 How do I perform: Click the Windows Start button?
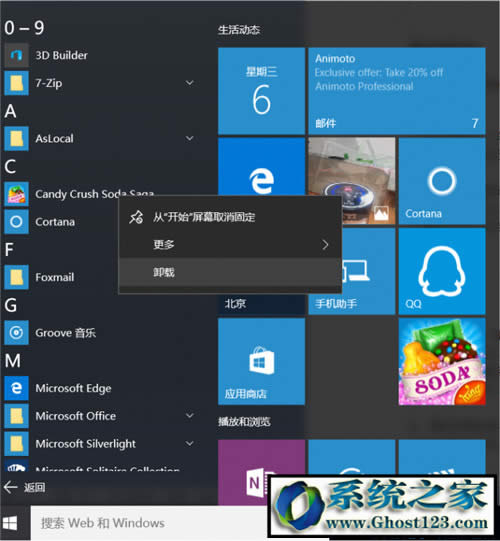click(10, 523)
